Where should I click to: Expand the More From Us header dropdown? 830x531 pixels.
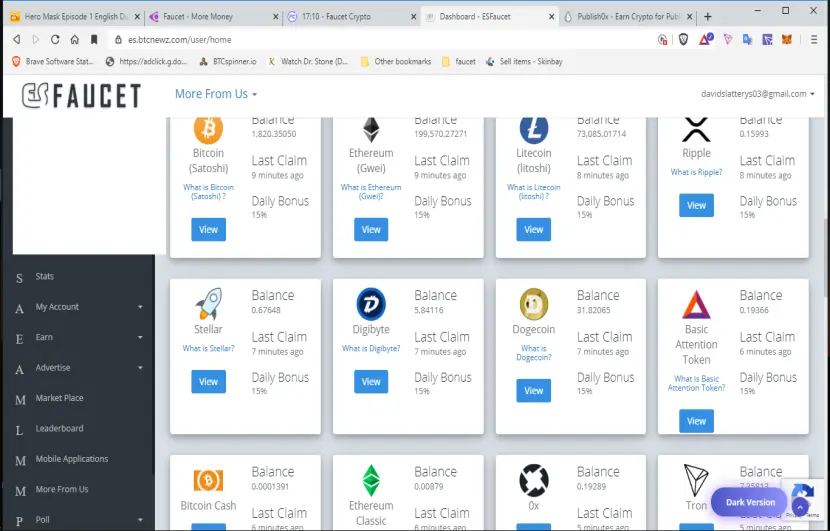tap(216, 94)
